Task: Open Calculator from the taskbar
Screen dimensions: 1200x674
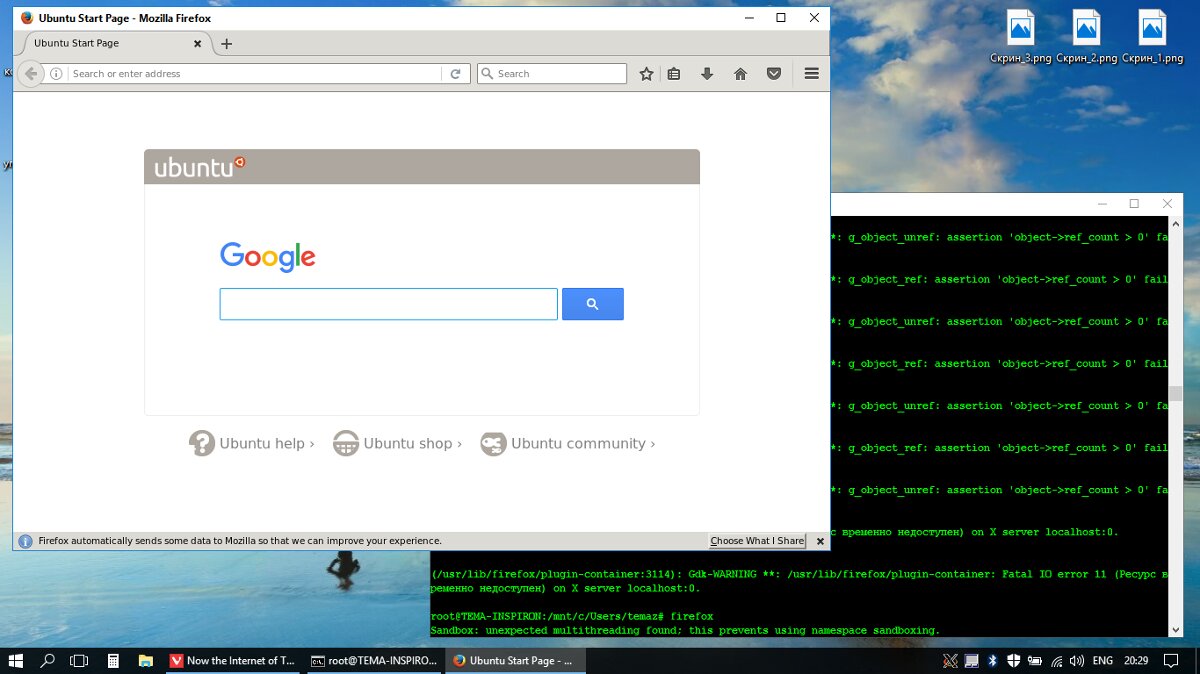Action: [113, 661]
